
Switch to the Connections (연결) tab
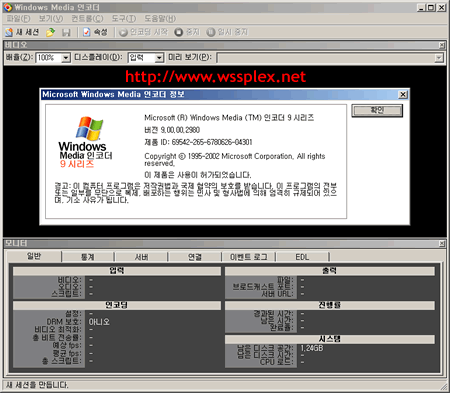[x=195, y=257]
